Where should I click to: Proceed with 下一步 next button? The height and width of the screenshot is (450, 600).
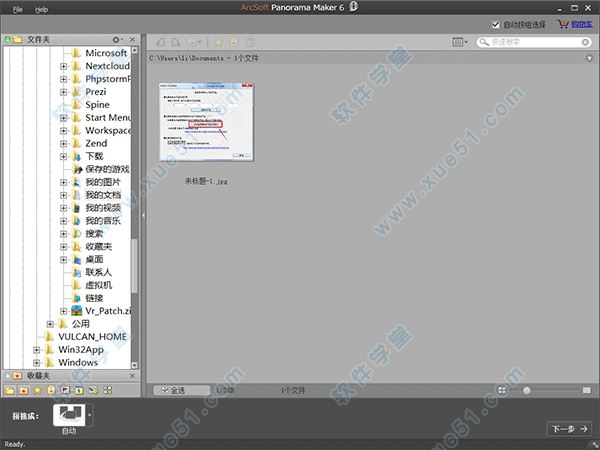pos(569,429)
